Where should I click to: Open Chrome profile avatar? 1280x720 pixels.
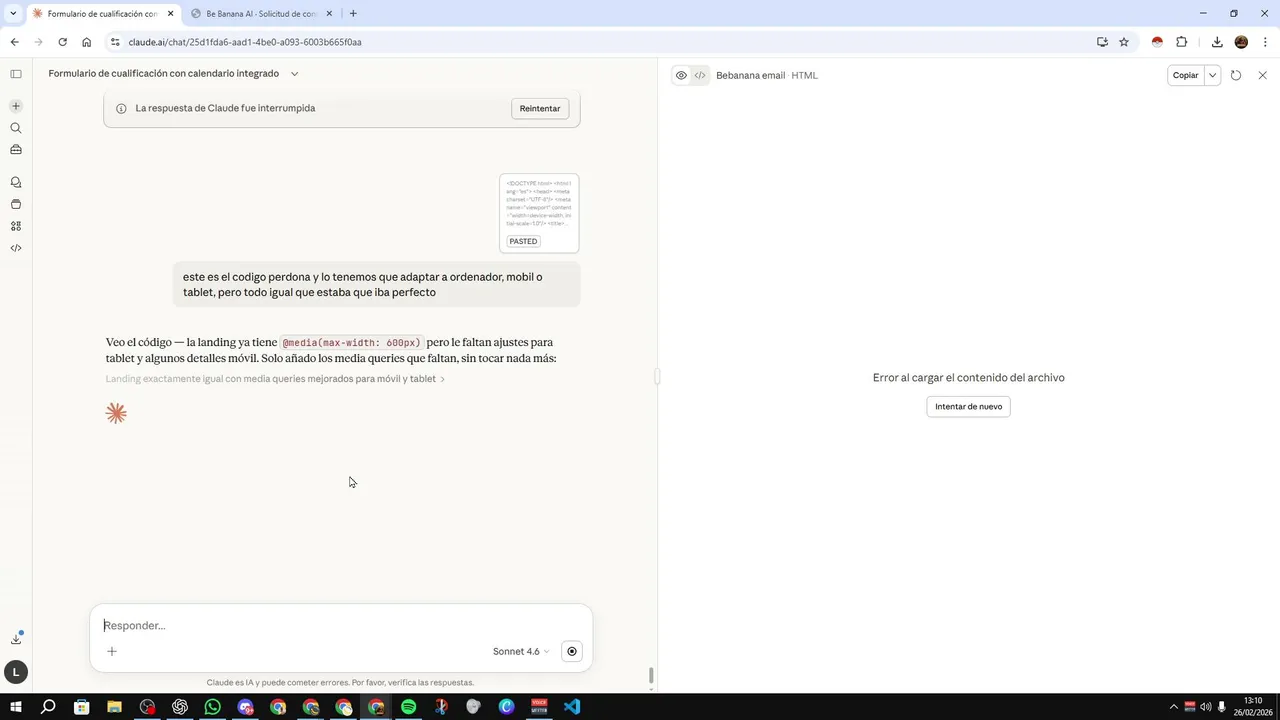point(1241,42)
